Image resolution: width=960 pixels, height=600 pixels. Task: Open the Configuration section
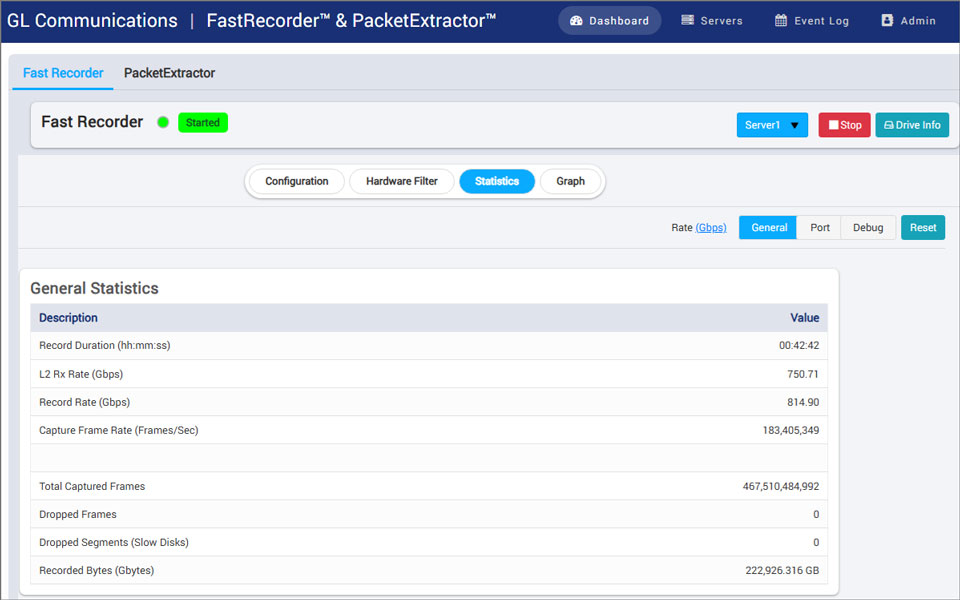click(x=297, y=181)
